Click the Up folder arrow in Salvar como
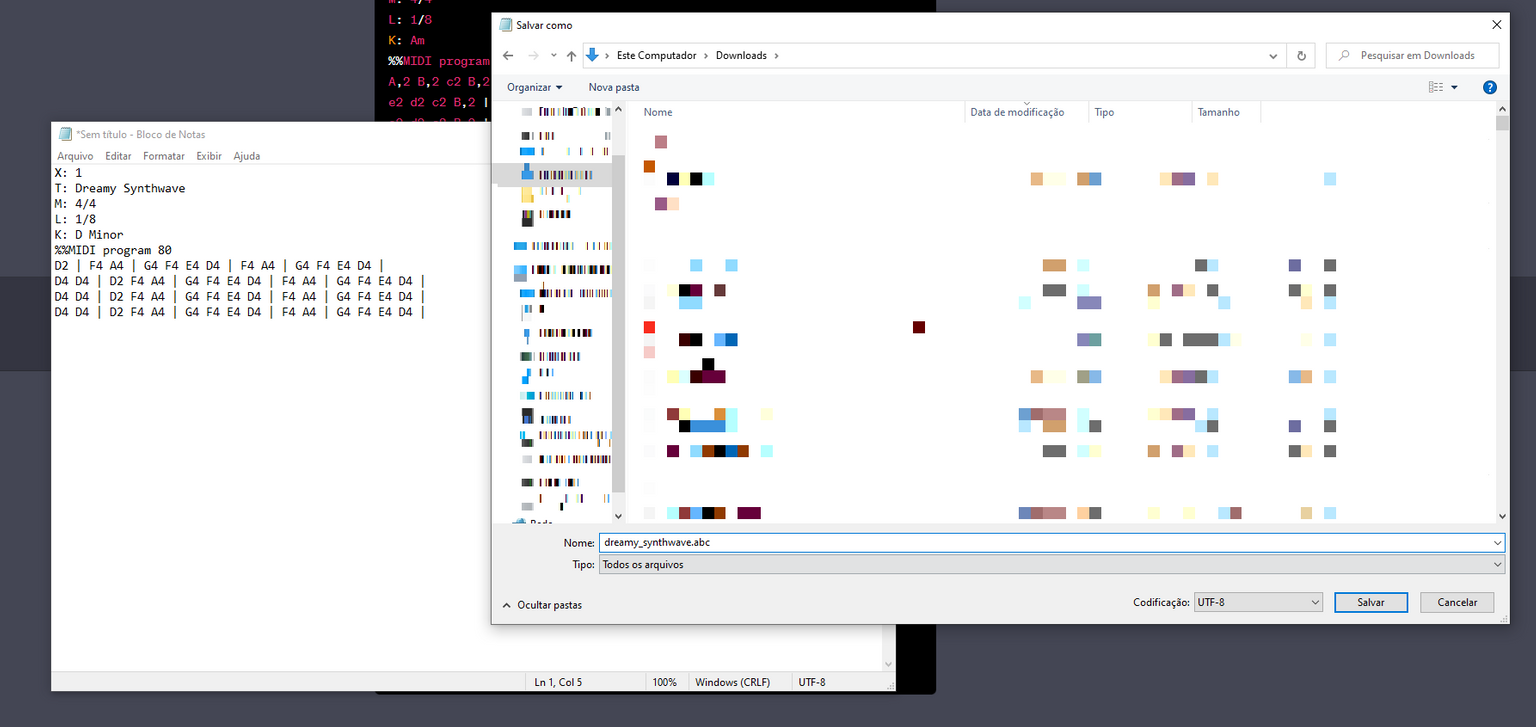This screenshot has width=1536, height=727. (x=571, y=56)
